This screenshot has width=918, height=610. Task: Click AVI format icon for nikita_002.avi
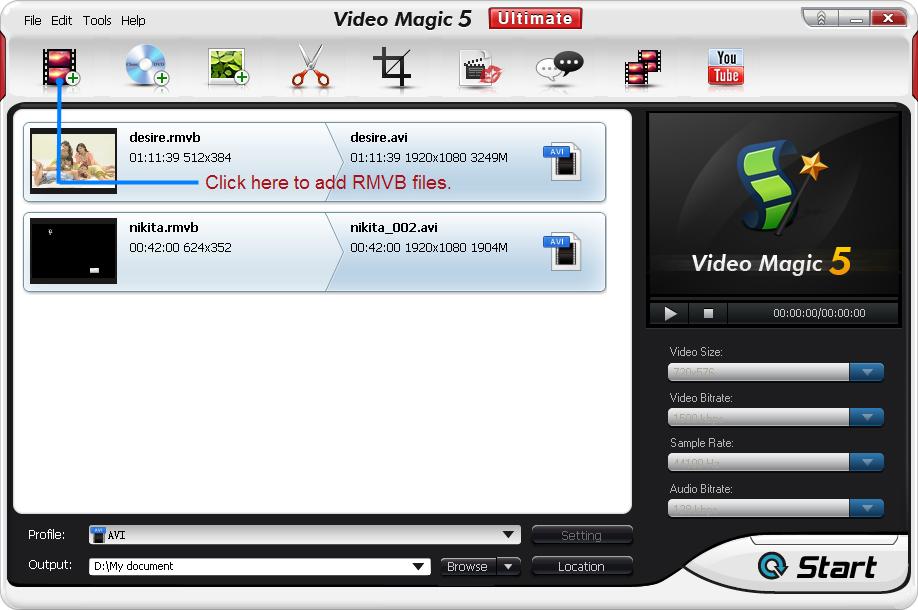562,251
